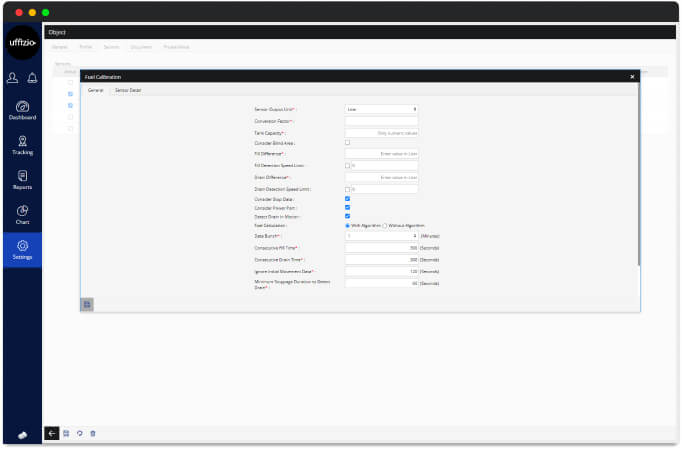Enable the Fill Detection Speed Limit checkbox
This screenshot has height=449, width=682.
point(348,166)
